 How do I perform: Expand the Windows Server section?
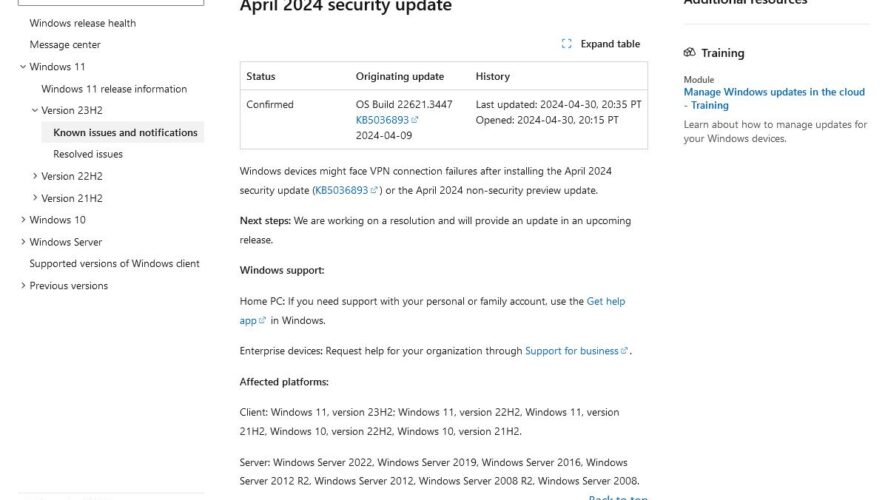coord(23,242)
